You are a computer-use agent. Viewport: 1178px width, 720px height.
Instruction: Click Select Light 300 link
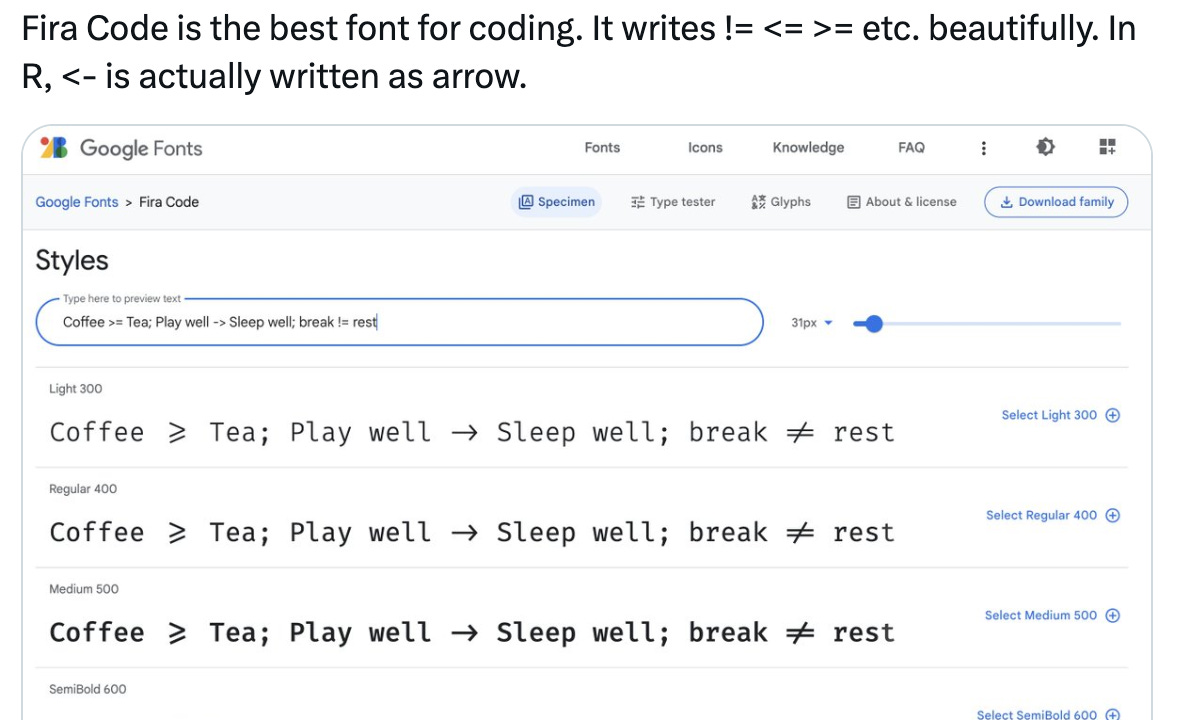[x=1049, y=415]
